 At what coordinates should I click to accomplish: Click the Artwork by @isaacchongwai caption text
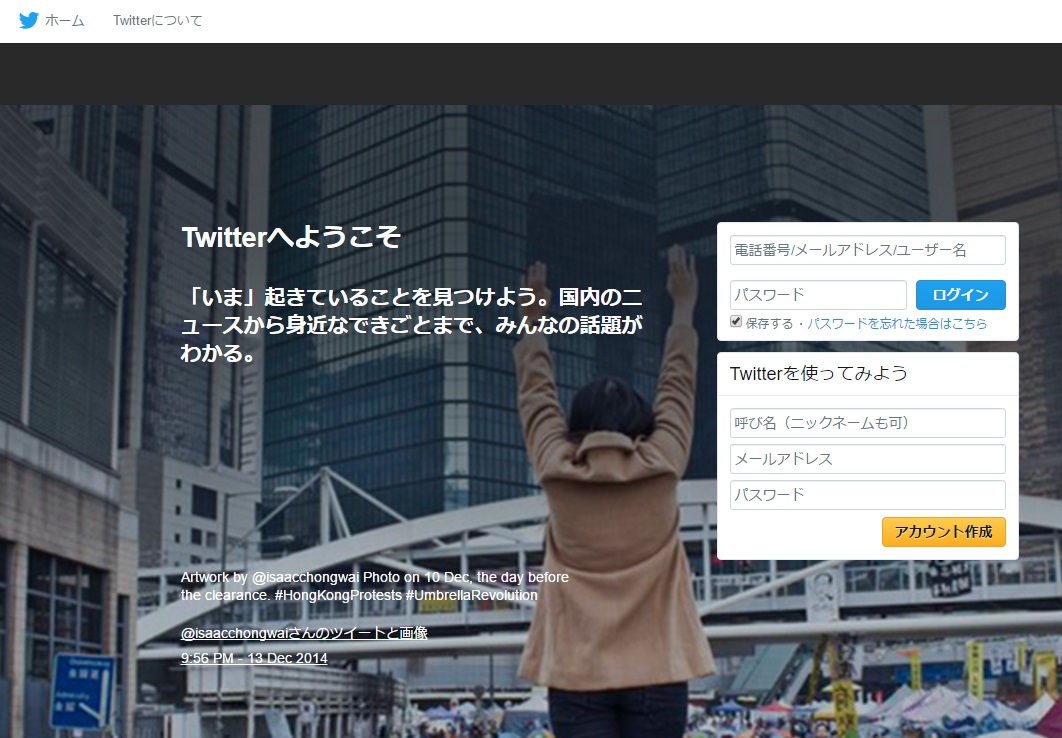(375, 586)
